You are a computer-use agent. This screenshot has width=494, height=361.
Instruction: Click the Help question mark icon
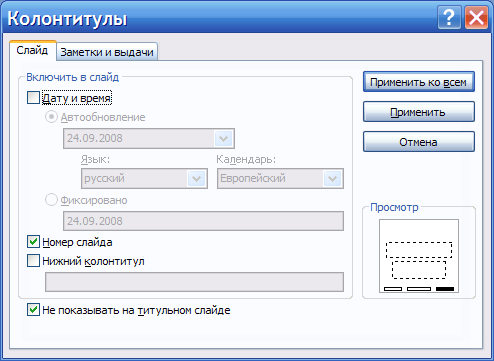449,17
